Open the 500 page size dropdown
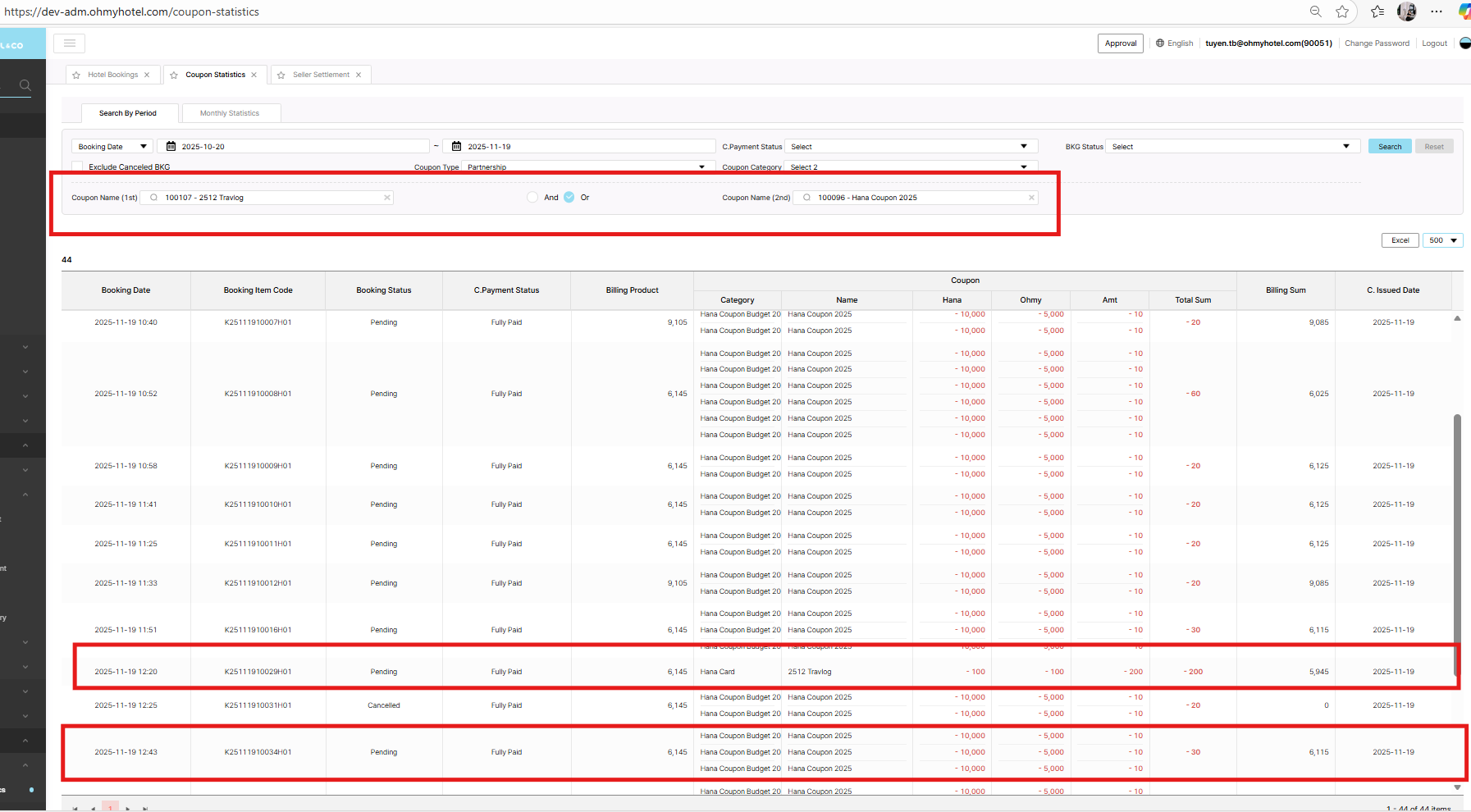This screenshot has width=1471, height=812. click(x=1442, y=240)
